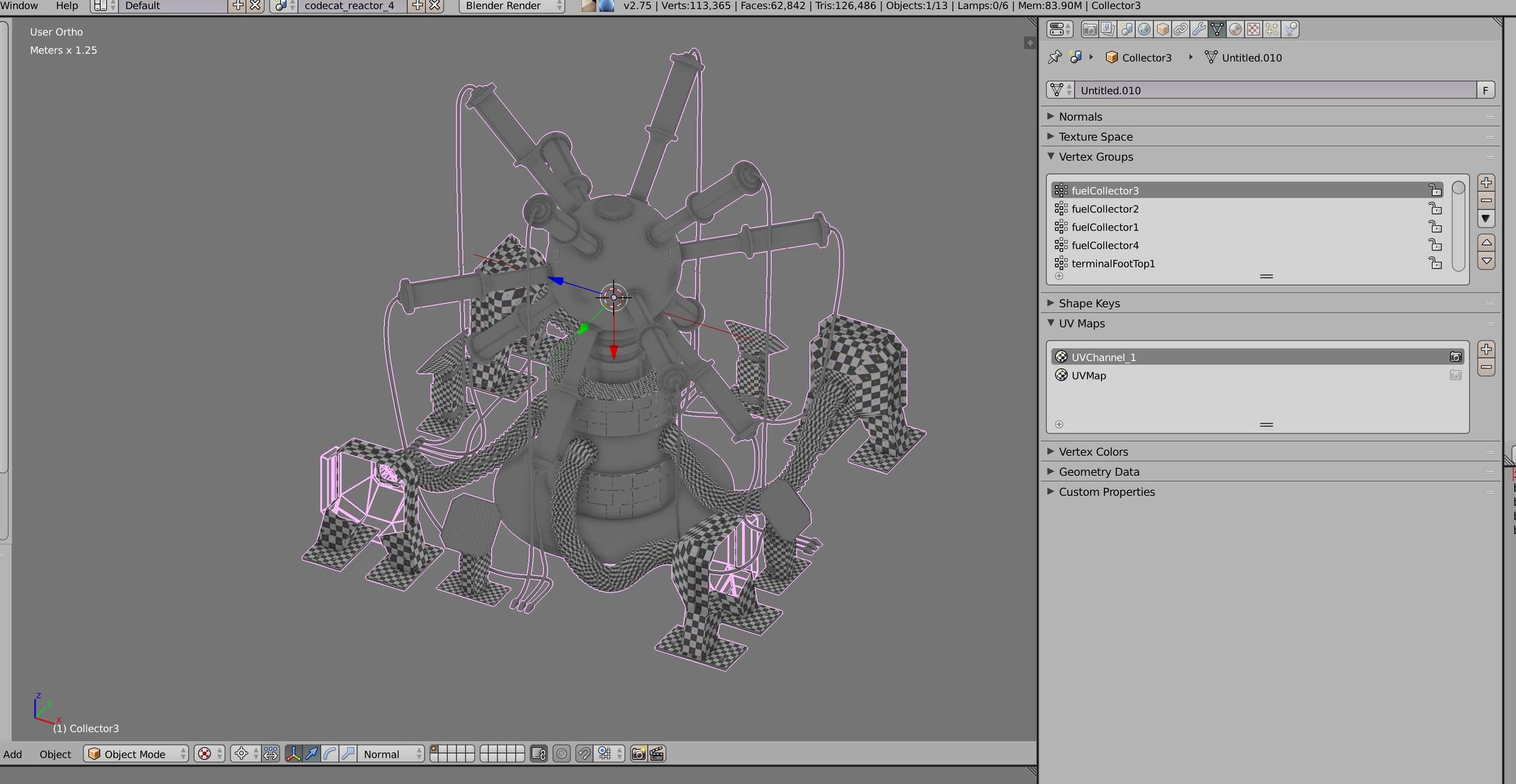Viewport: 1516px width, 784px height.
Task: Open the Blender Render engine dropdown
Action: pyautogui.click(x=511, y=6)
